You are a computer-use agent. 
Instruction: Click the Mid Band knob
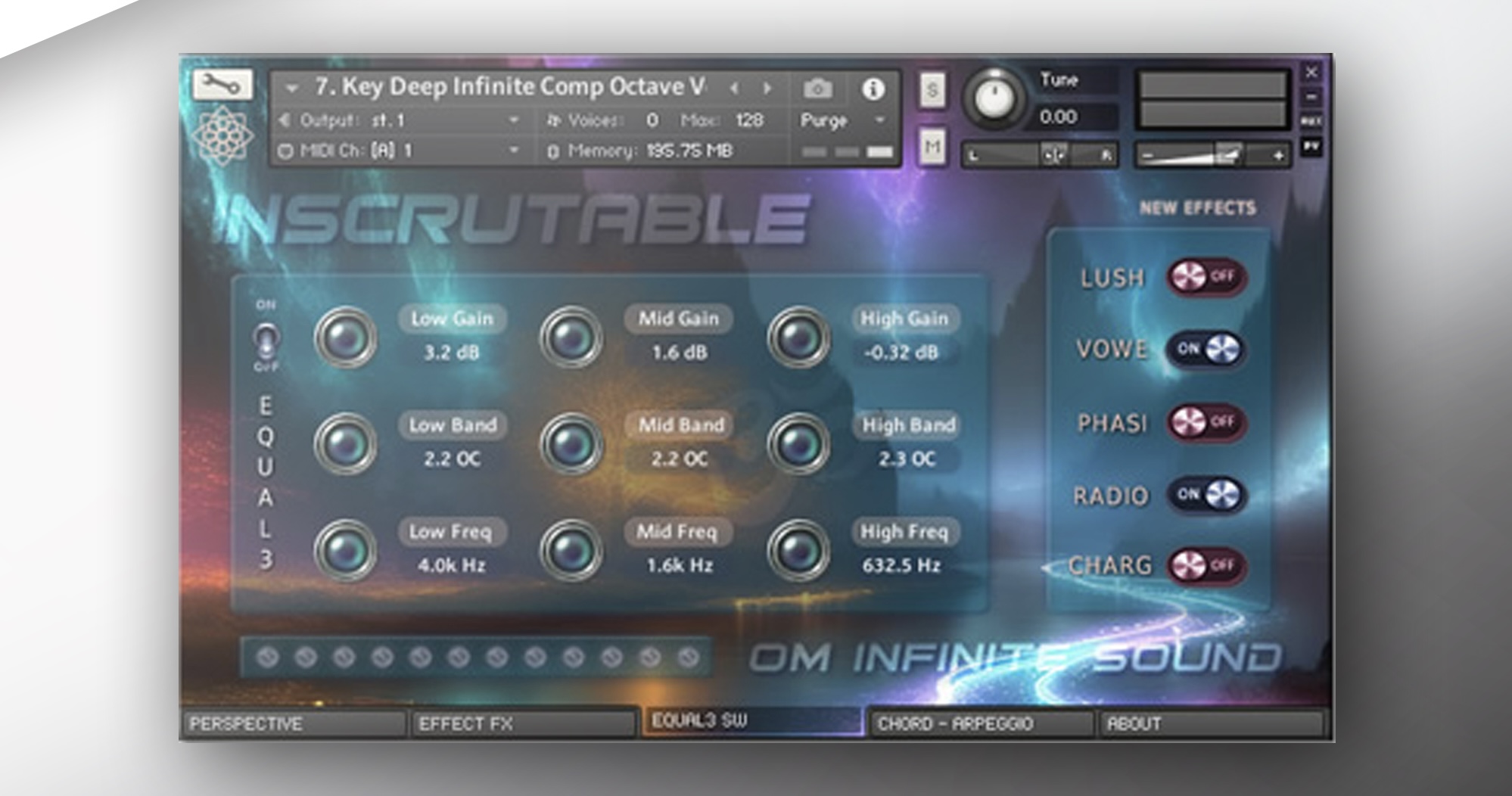571,444
